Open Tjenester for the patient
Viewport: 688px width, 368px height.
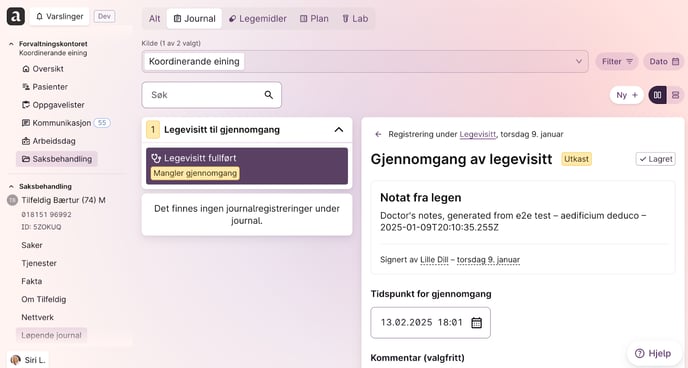[x=39, y=263]
